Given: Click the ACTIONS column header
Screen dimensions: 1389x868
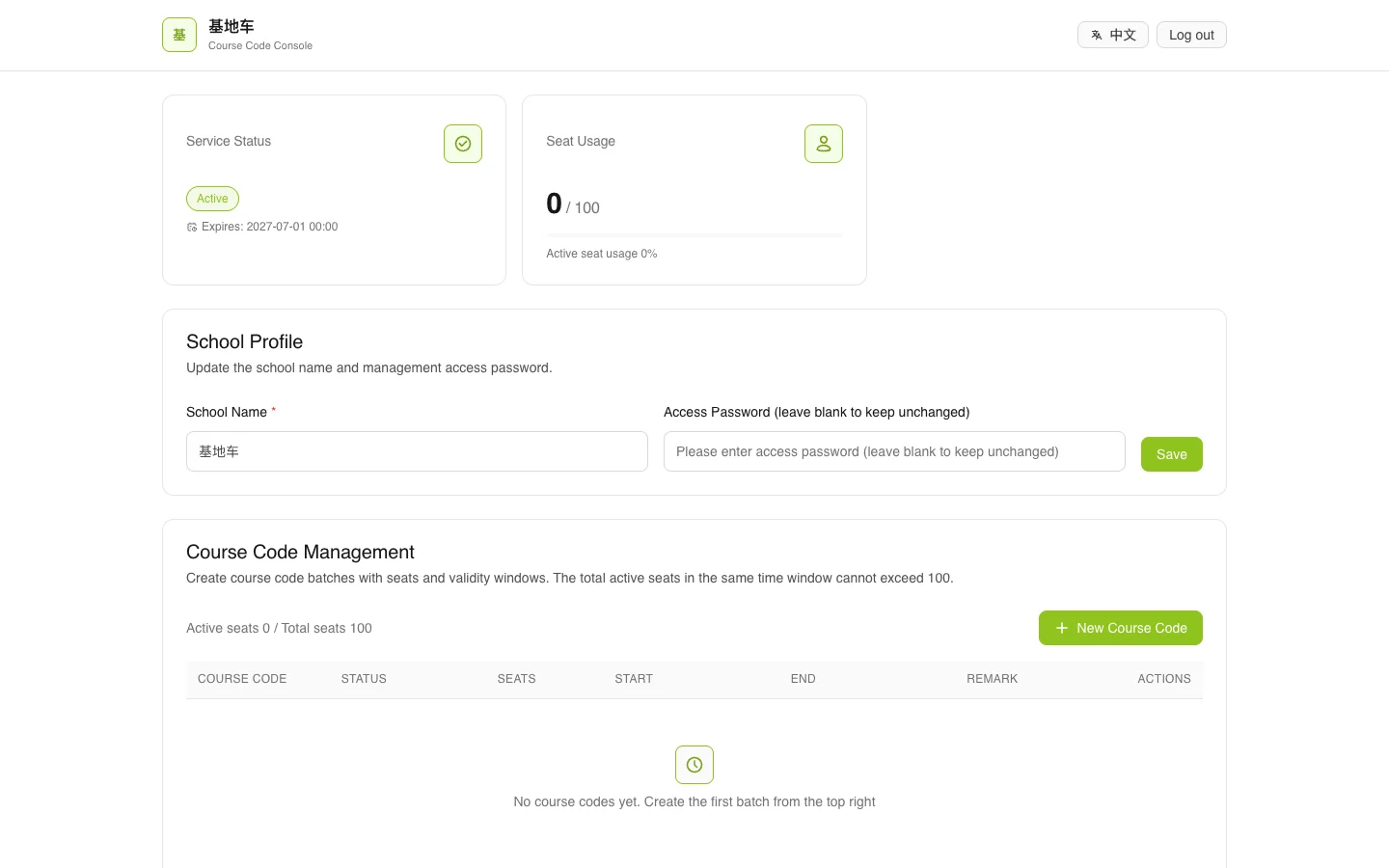Looking at the screenshot, I should (1164, 679).
